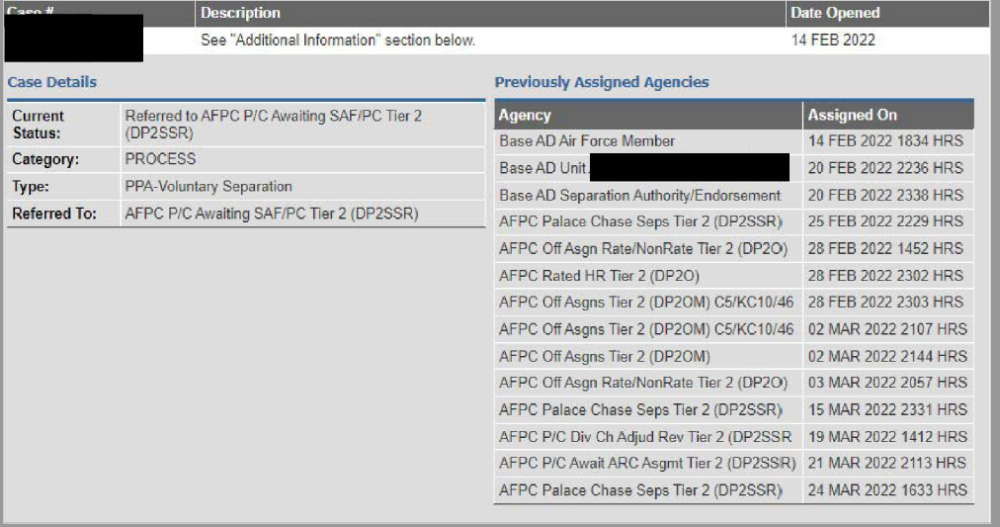The width and height of the screenshot is (1000, 527).
Task: Click the Referred To field value
Action: point(271,213)
